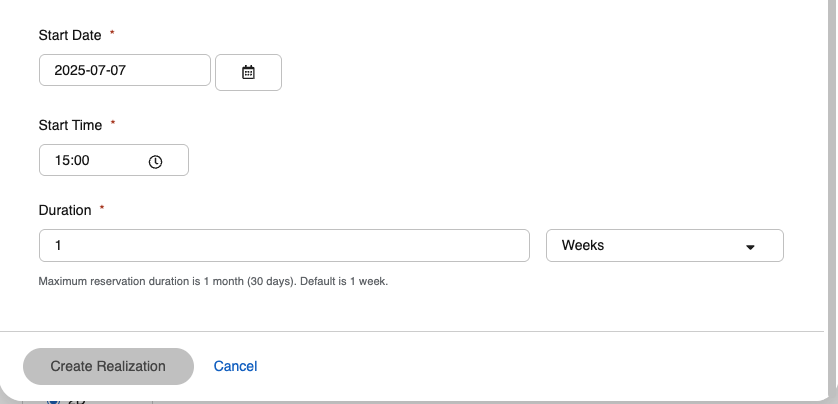Click the maximum reservation duration hint text
The width and height of the screenshot is (838, 404).
[x=212, y=281]
